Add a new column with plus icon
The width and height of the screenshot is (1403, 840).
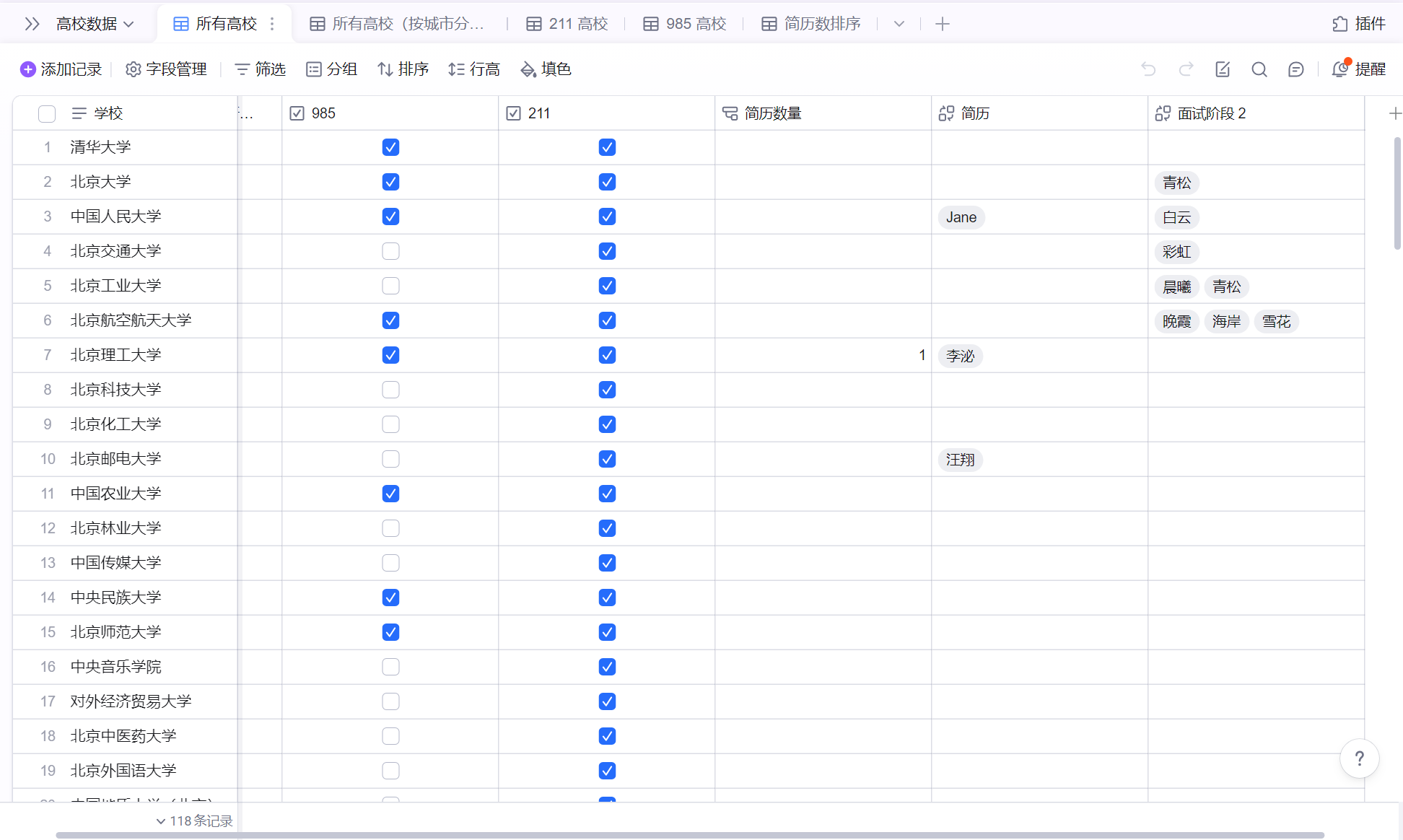point(1394,113)
